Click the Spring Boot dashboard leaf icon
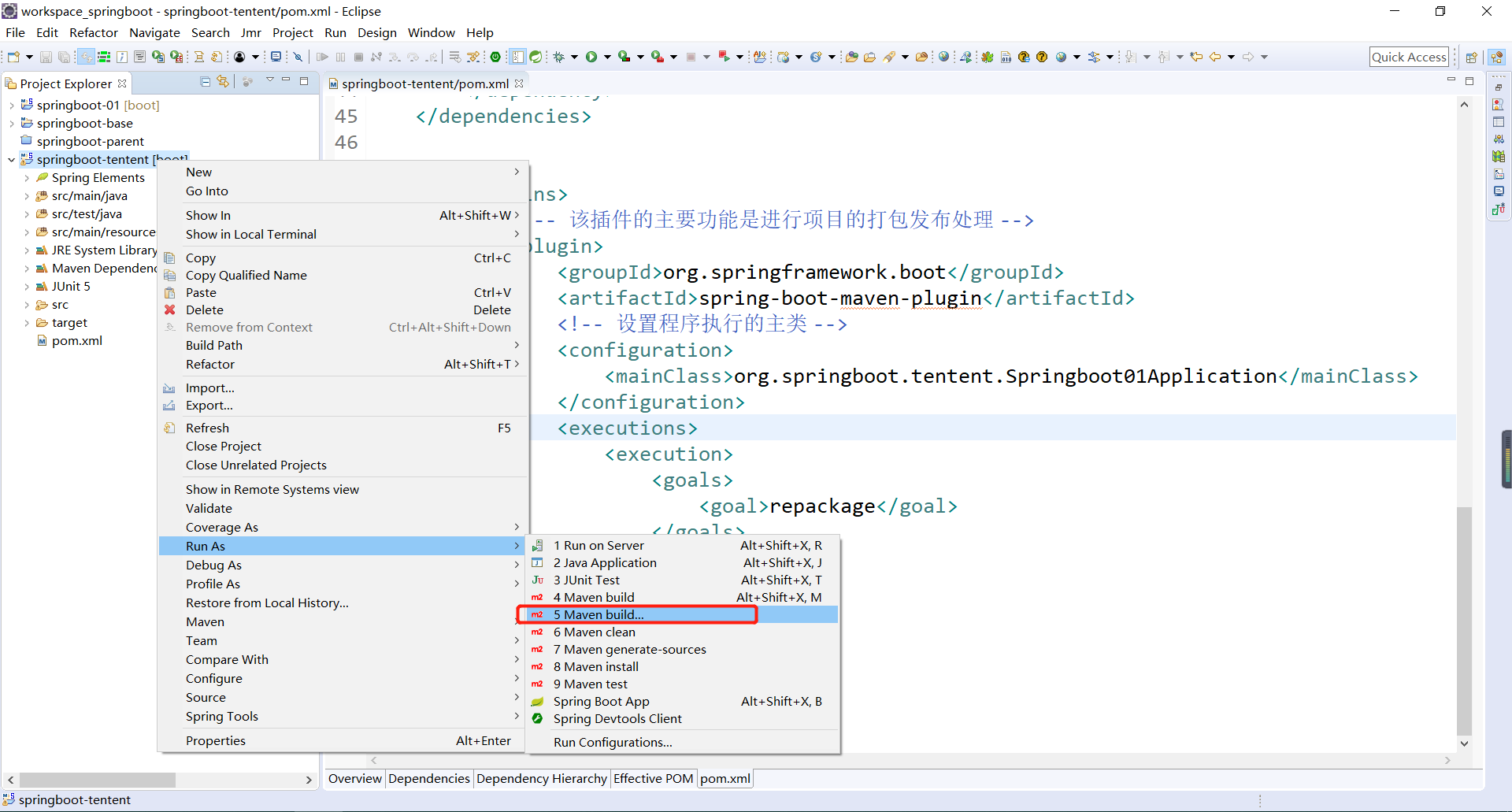Viewport: 1512px width, 812px height. click(x=535, y=57)
